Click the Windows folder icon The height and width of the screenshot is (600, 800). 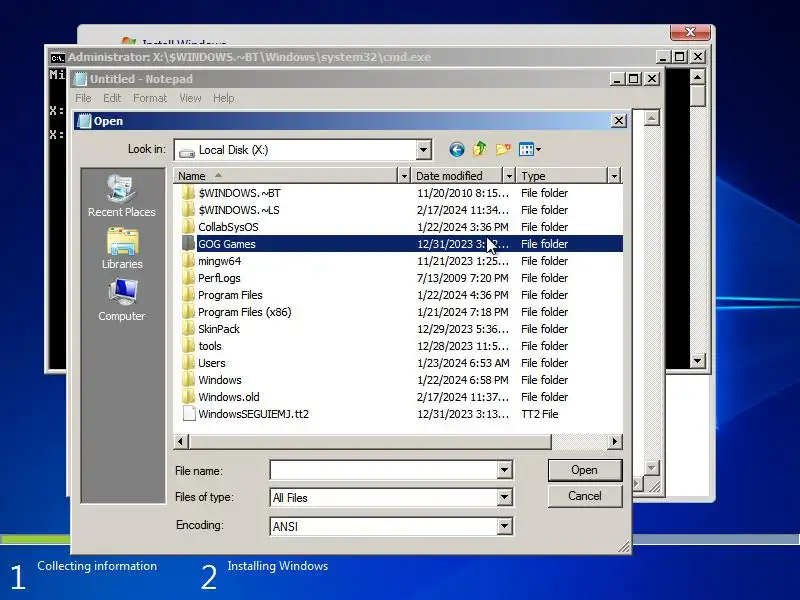[189, 380]
